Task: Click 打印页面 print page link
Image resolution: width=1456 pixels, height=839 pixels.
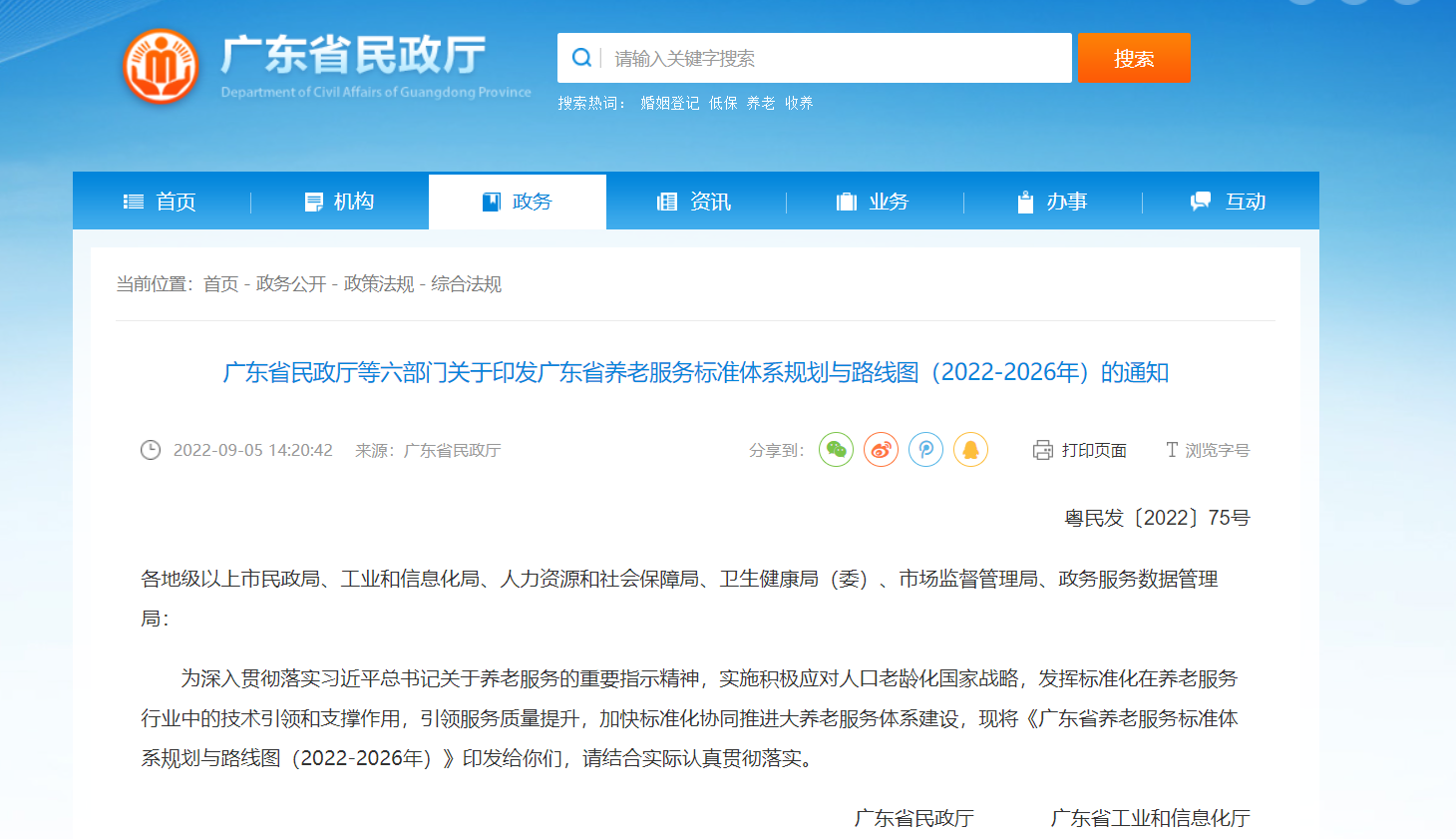Action: click(x=1094, y=450)
